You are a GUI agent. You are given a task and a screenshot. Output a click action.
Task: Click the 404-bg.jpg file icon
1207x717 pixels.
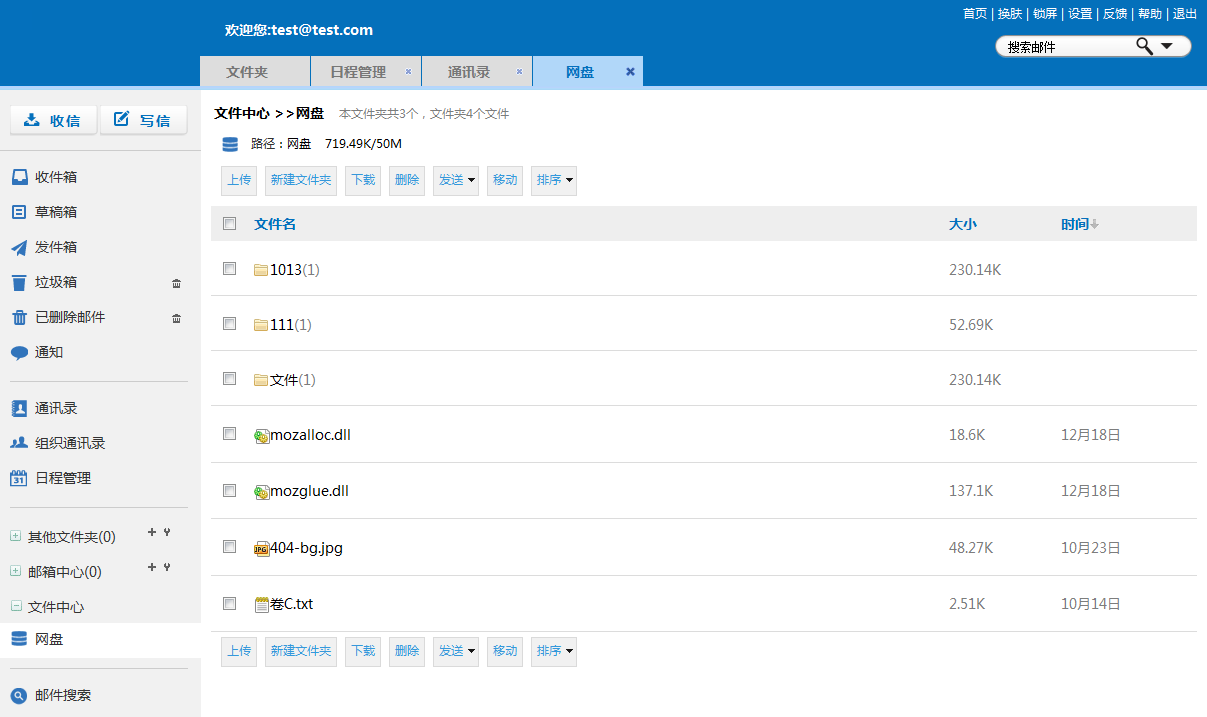tap(261, 548)
